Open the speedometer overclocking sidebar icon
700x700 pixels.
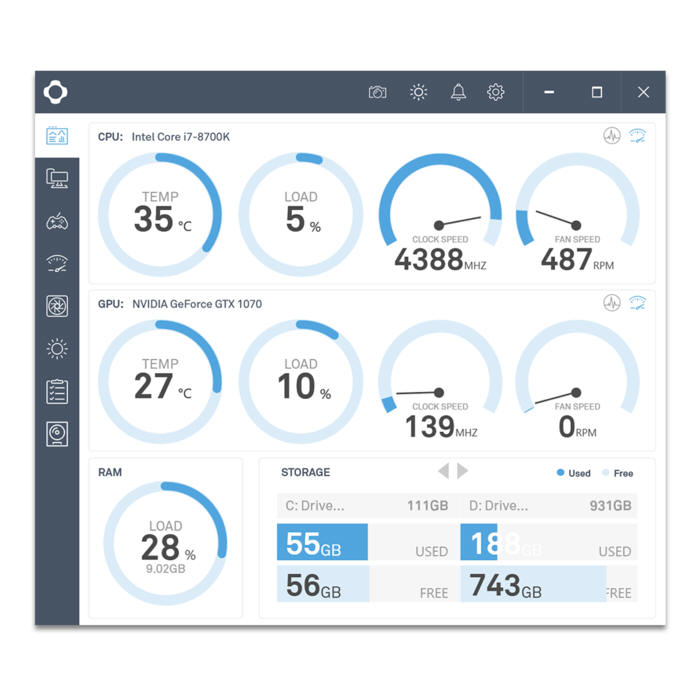click(x=57, y=264)
